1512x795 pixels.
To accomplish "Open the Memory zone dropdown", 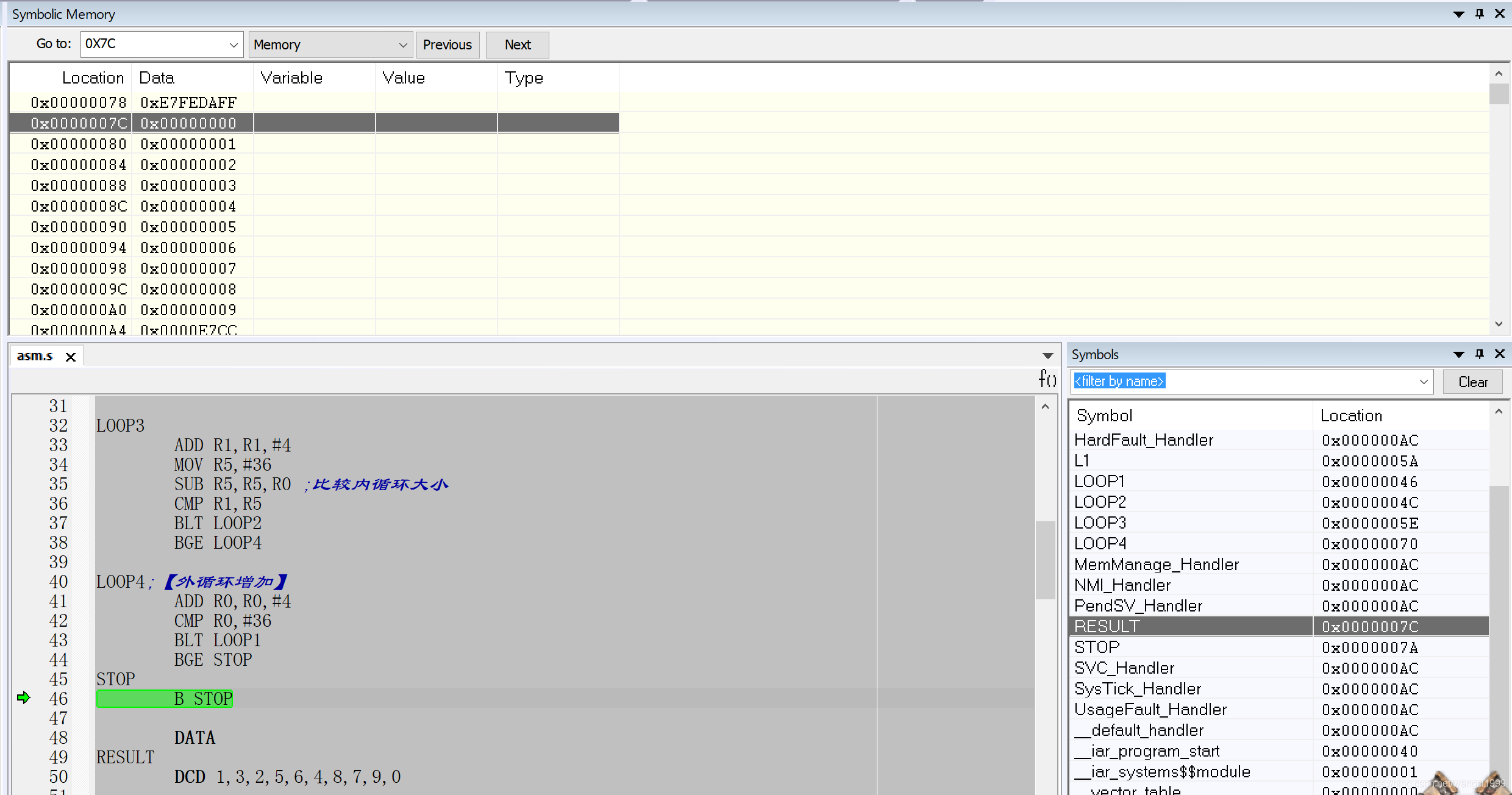I will (402, 45).
